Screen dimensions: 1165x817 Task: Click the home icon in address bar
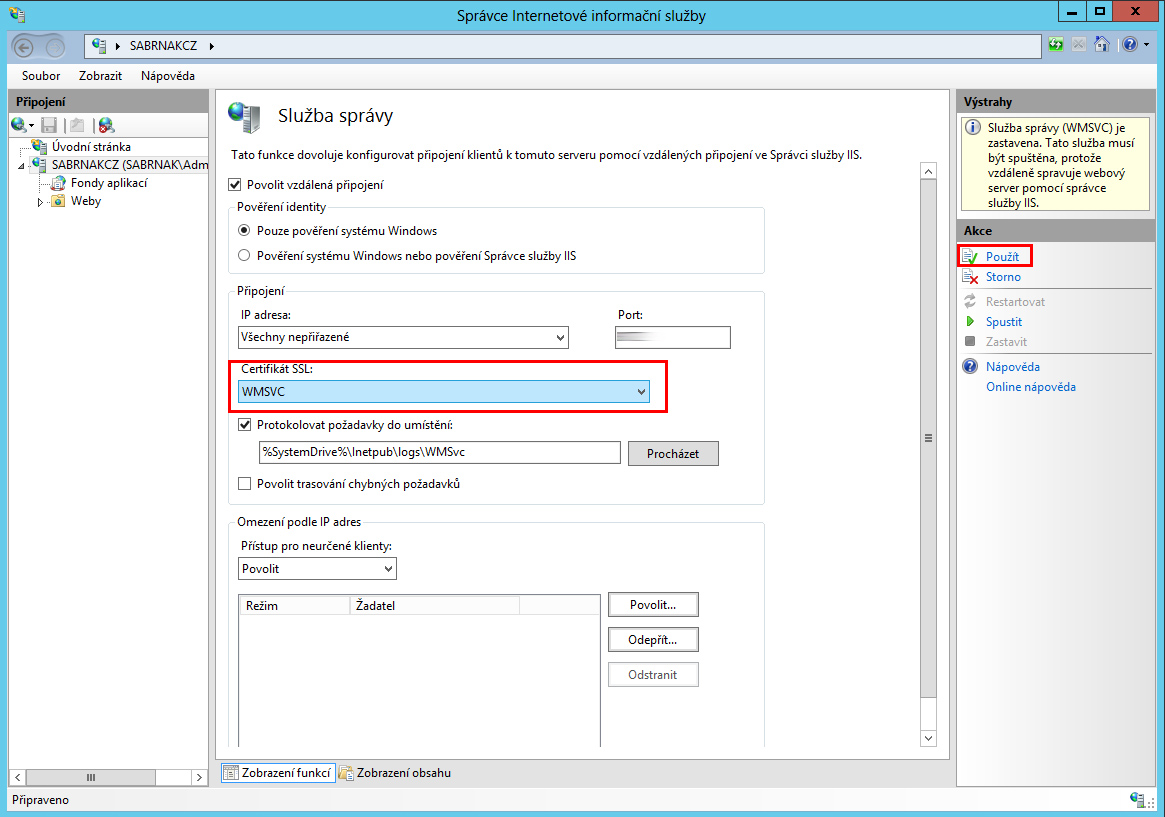[x=1101, y=45]
